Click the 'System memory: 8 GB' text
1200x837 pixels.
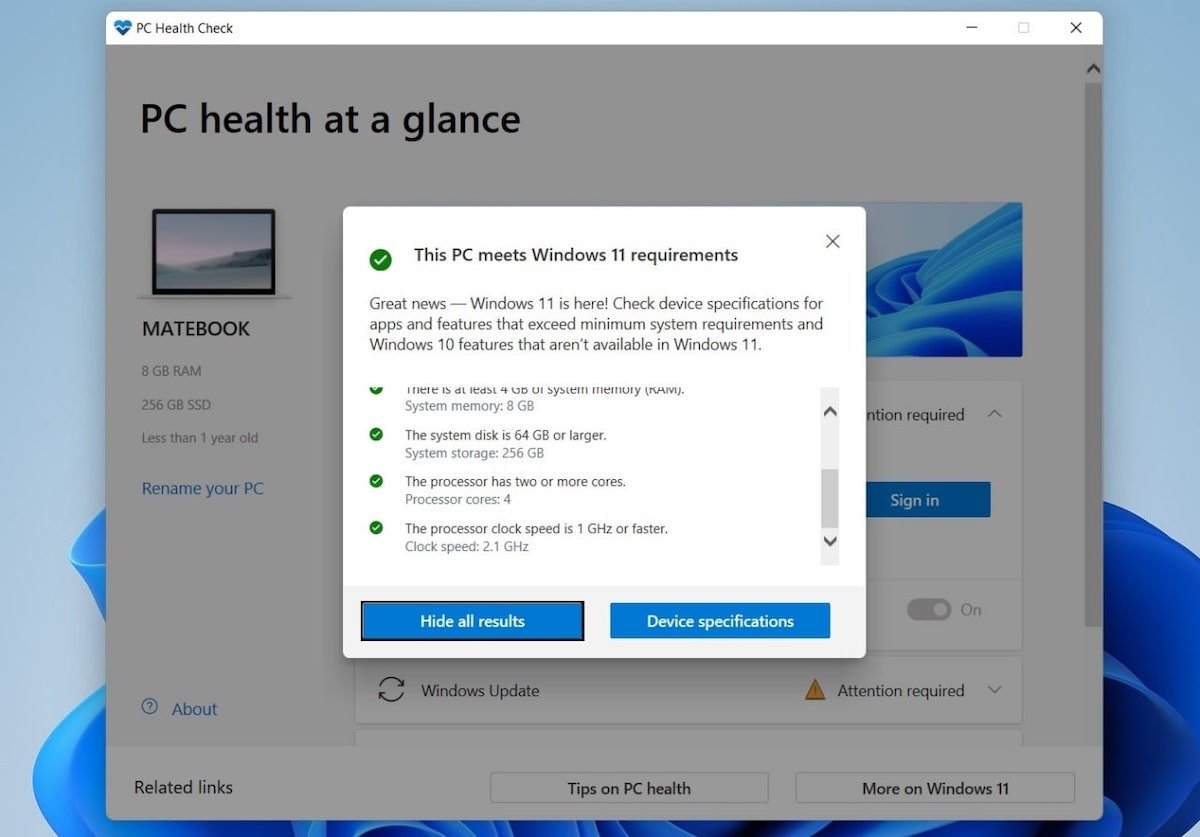click(x=469, y=406)
